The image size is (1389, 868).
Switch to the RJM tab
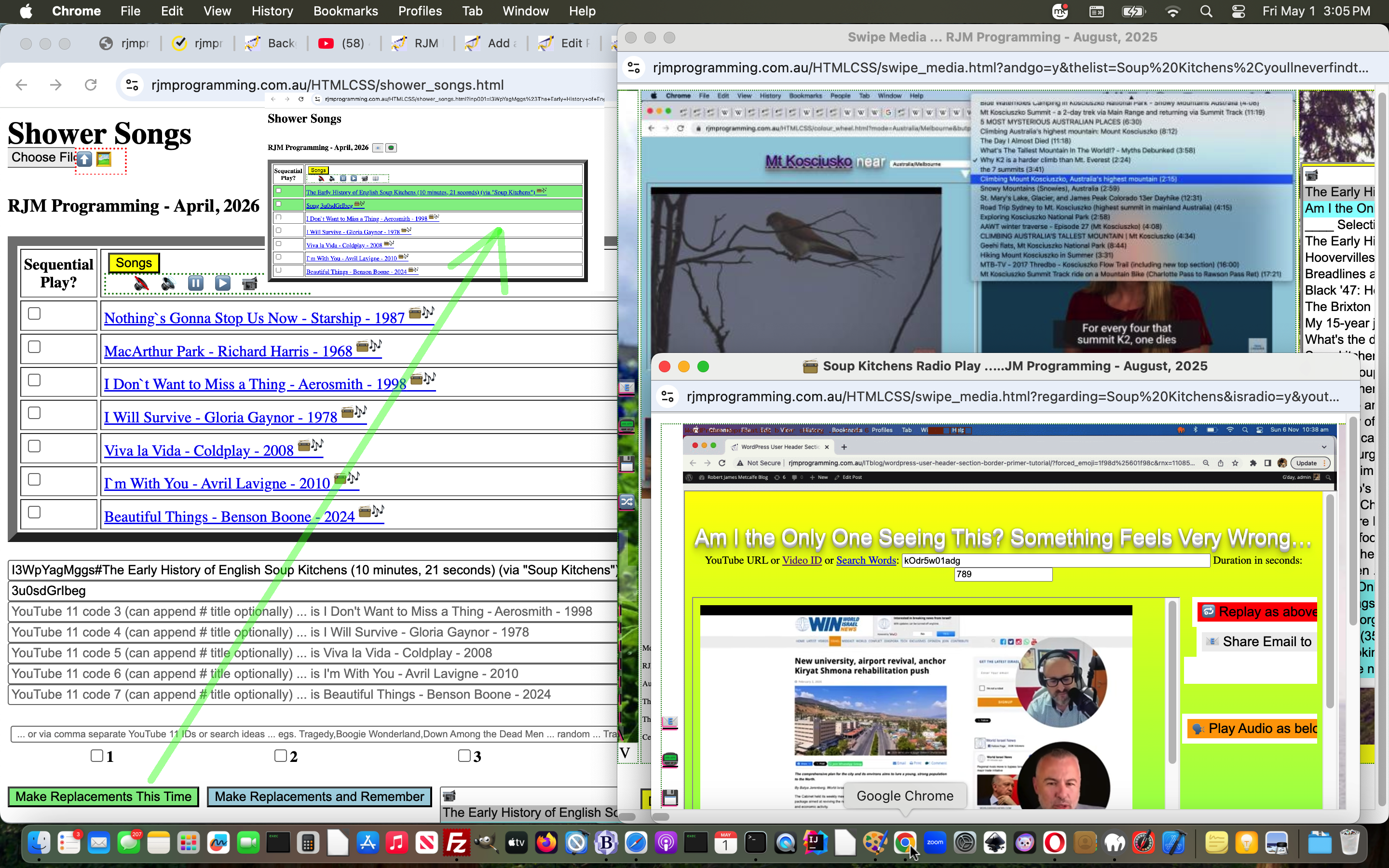pos(416,43)
